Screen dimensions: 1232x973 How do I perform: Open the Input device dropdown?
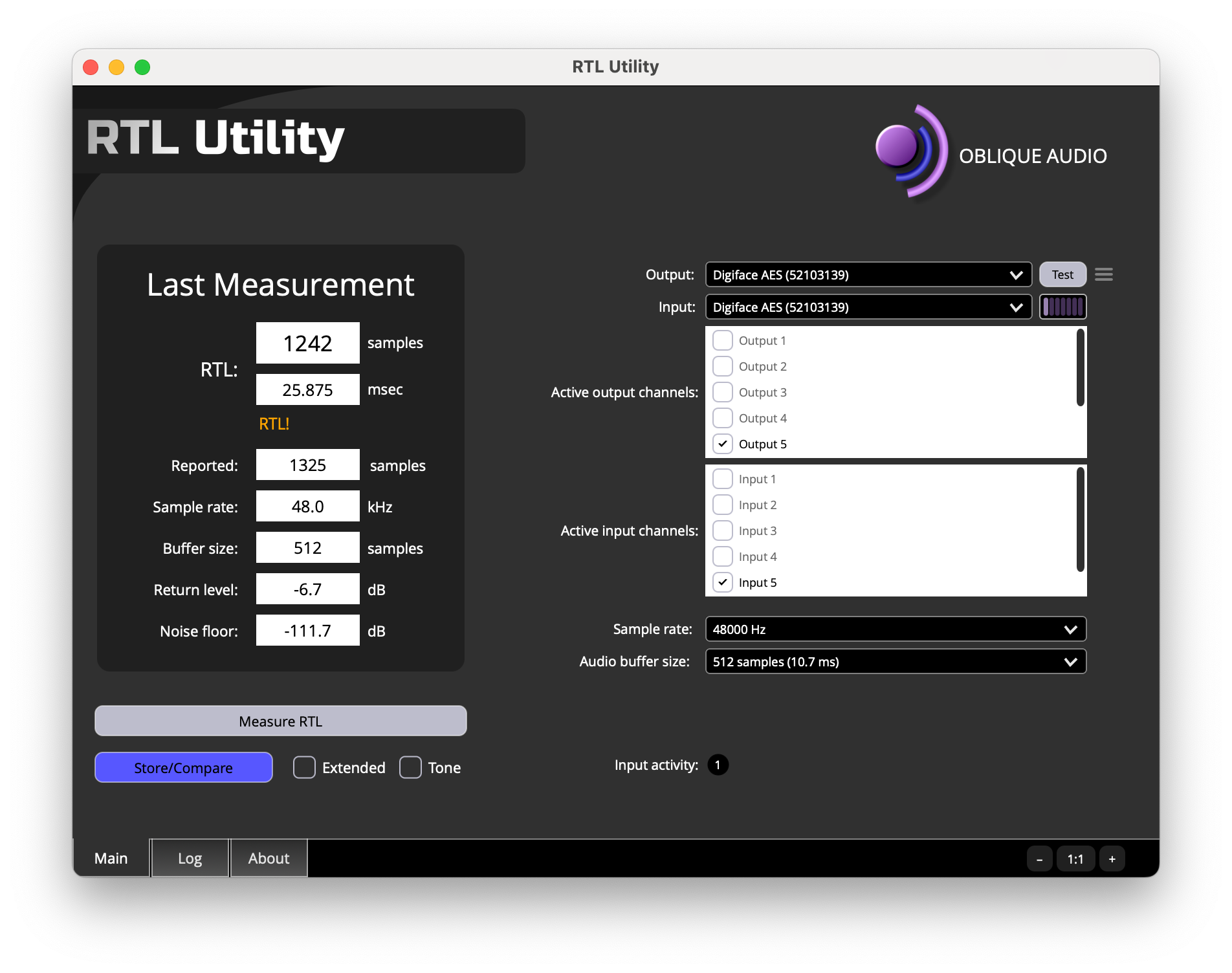[868, 307]
